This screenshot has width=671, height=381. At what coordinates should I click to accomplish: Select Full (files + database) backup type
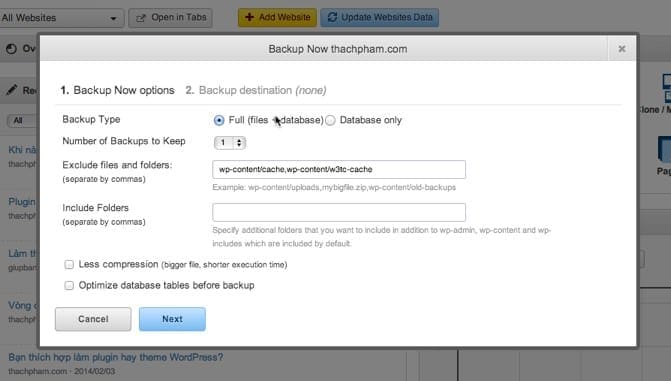219,120
